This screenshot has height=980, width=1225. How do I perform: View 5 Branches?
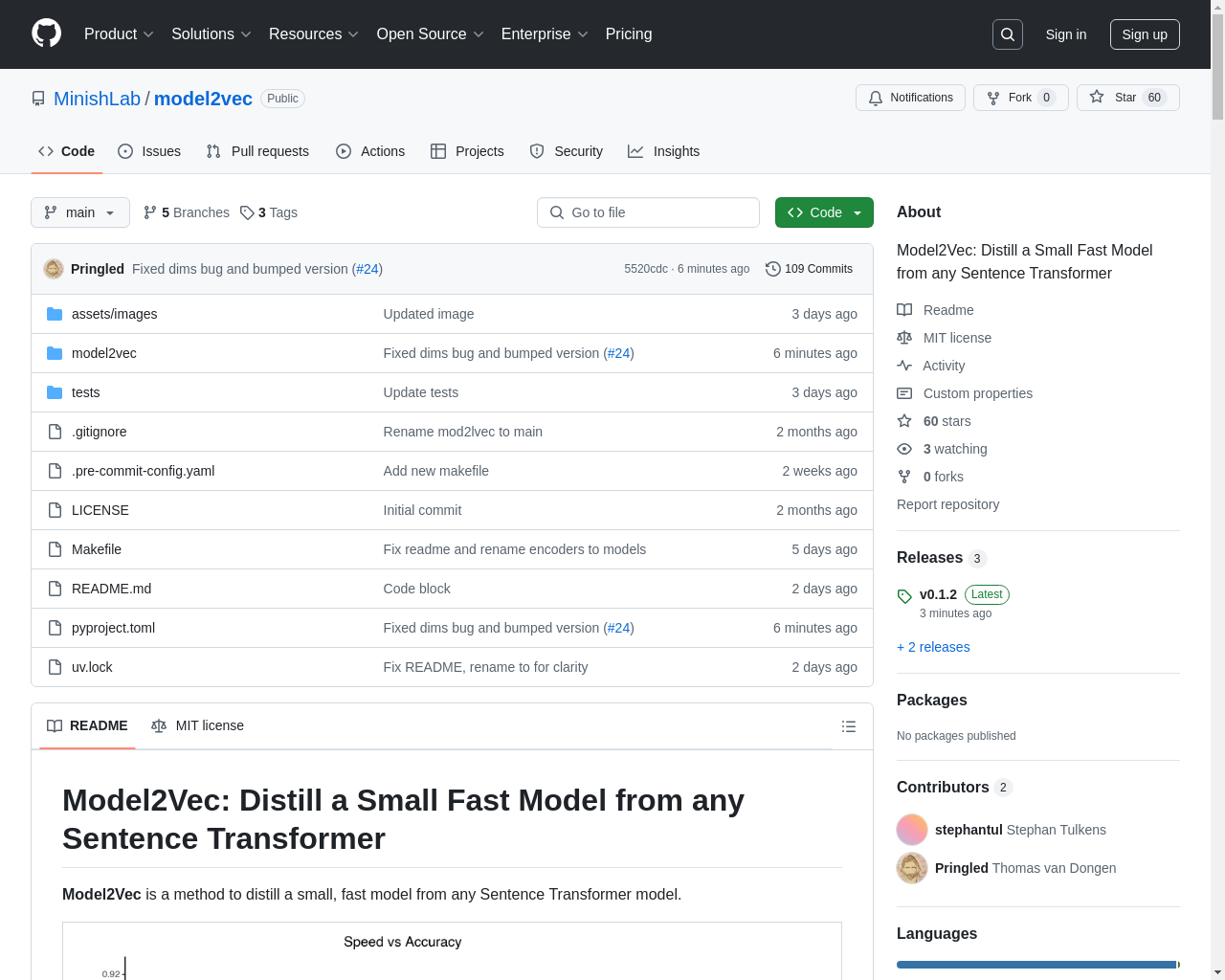187,212
